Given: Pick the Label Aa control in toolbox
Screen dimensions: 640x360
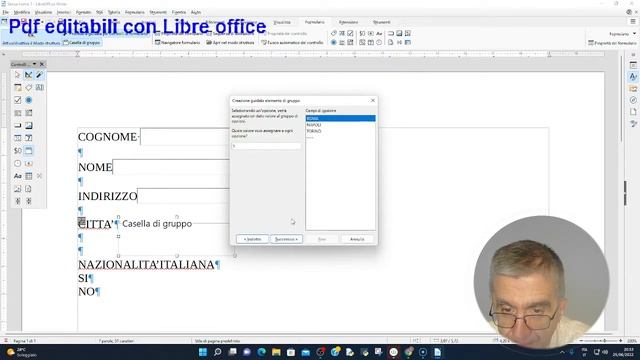Looking at the screenshot, I should tap(18, 176).
